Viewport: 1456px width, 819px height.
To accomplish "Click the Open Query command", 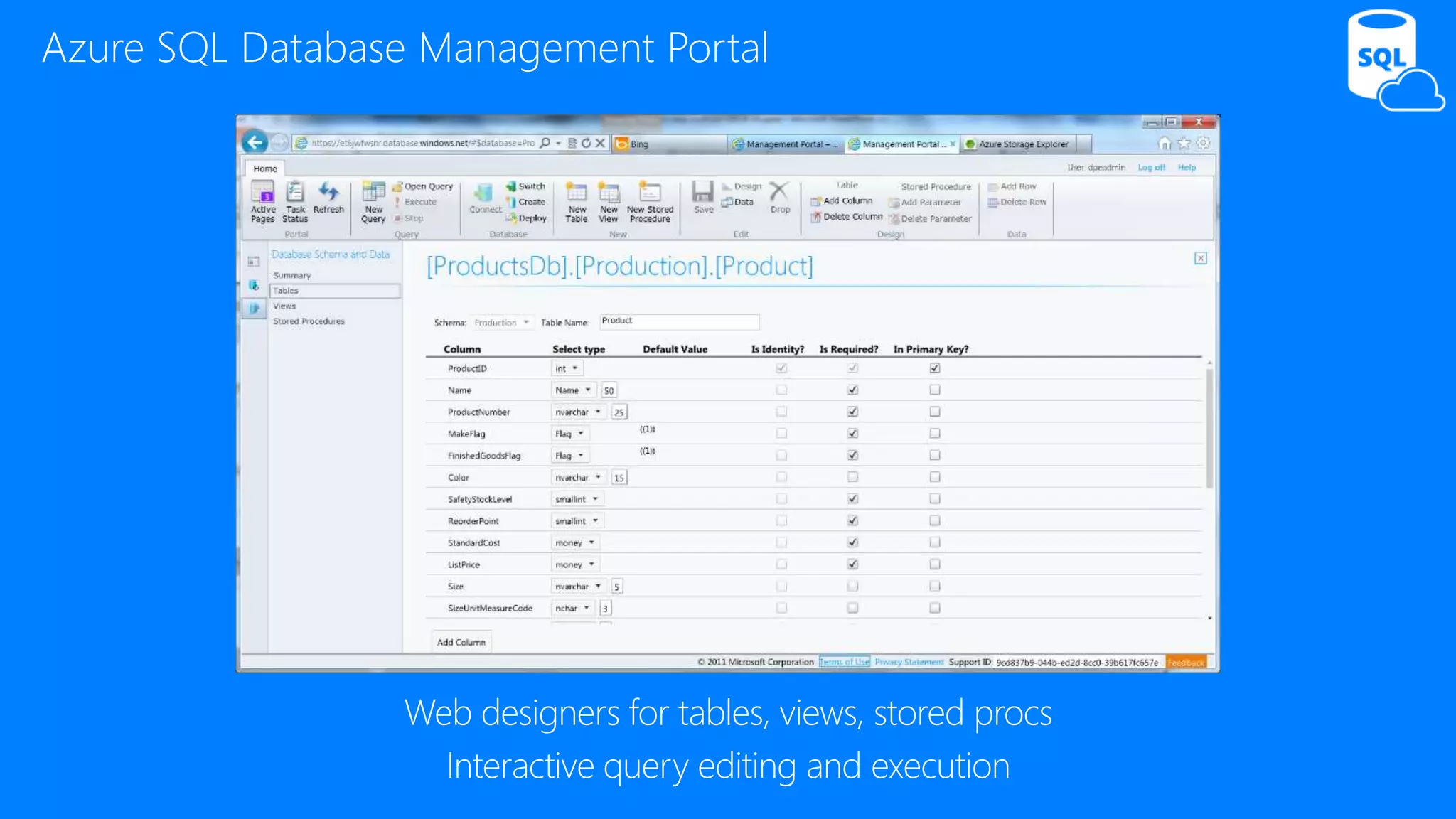I will (422, 186).
